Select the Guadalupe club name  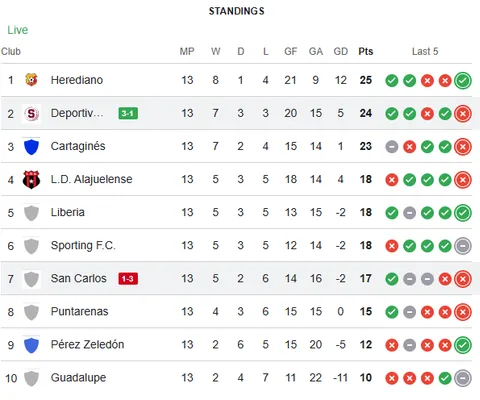pyautogui.click(x=78, y=378)
